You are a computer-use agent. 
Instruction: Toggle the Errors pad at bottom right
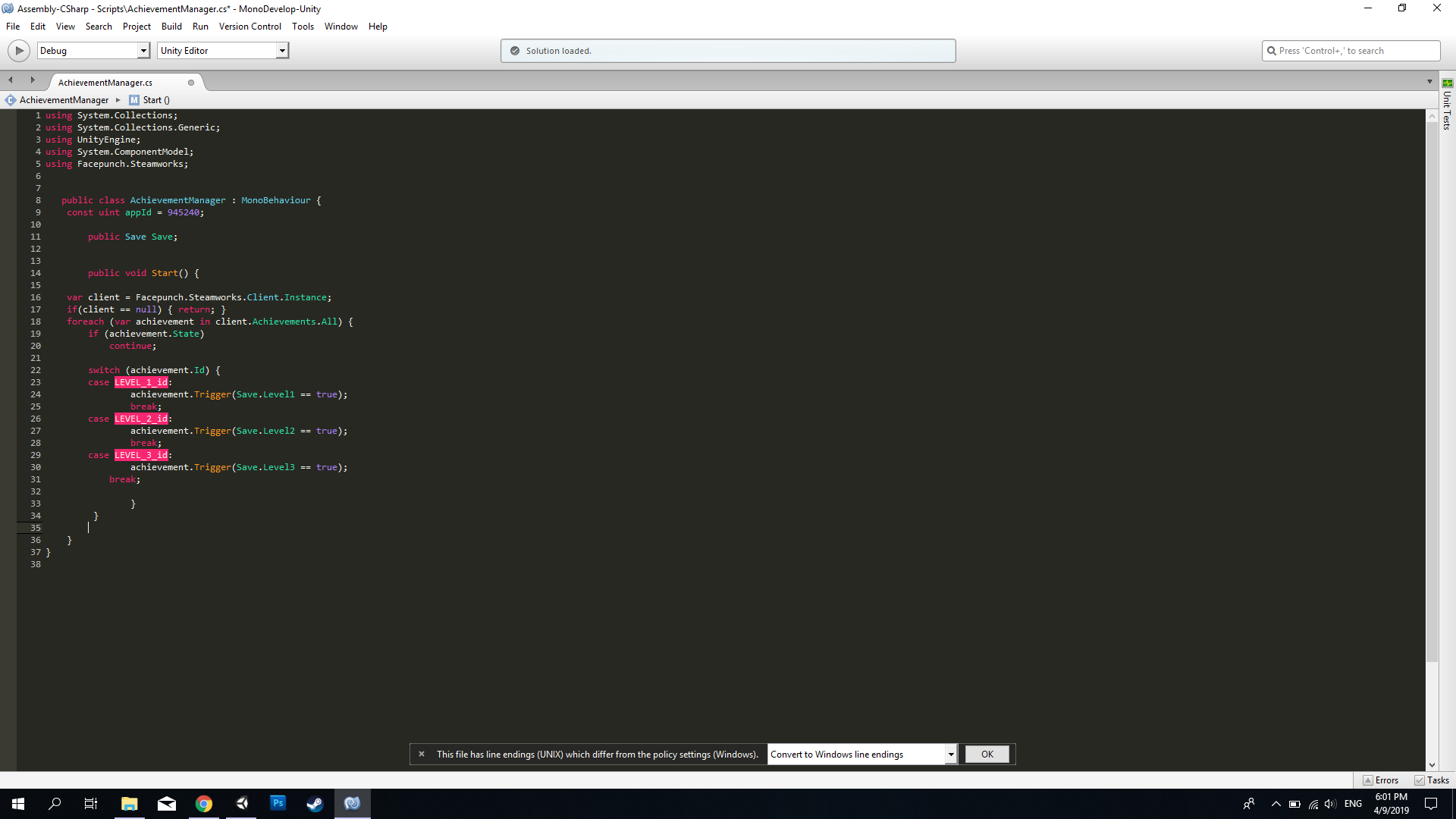pos(1382,780)
